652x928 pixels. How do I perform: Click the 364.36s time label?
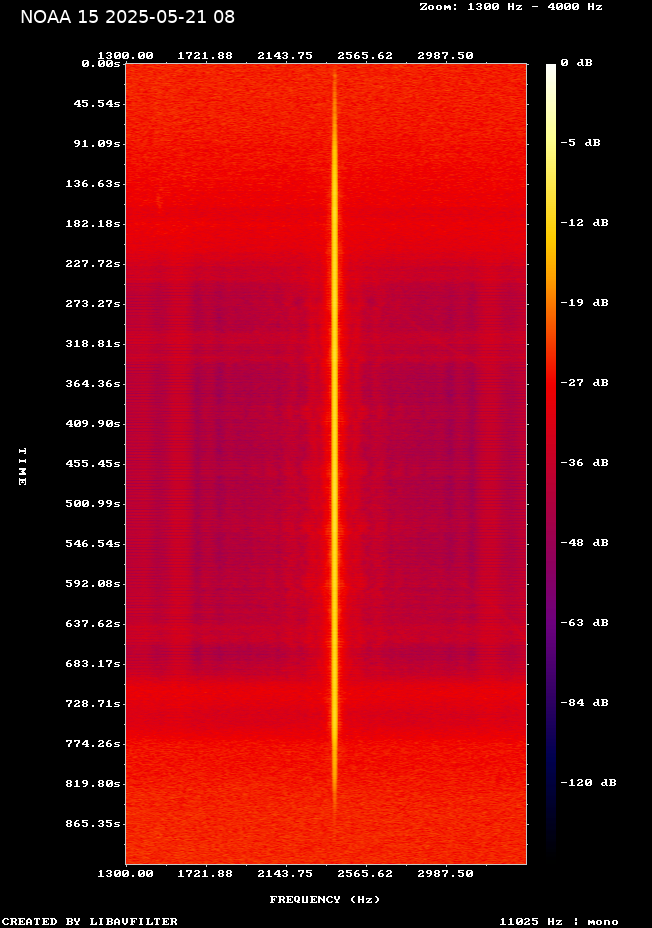coord(93,384)
